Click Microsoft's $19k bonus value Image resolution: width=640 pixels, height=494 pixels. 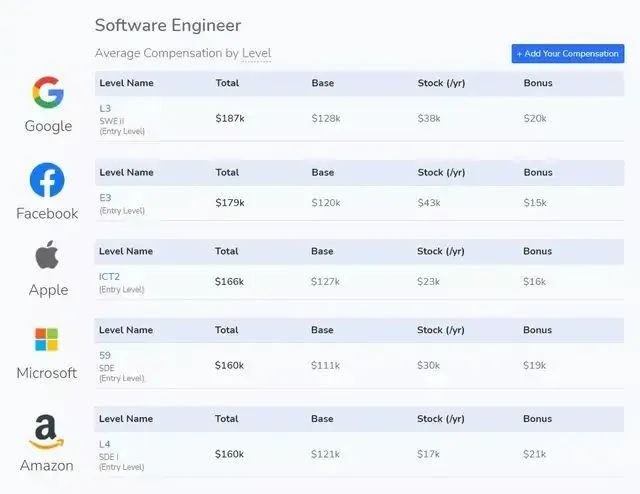pos(535,365)
